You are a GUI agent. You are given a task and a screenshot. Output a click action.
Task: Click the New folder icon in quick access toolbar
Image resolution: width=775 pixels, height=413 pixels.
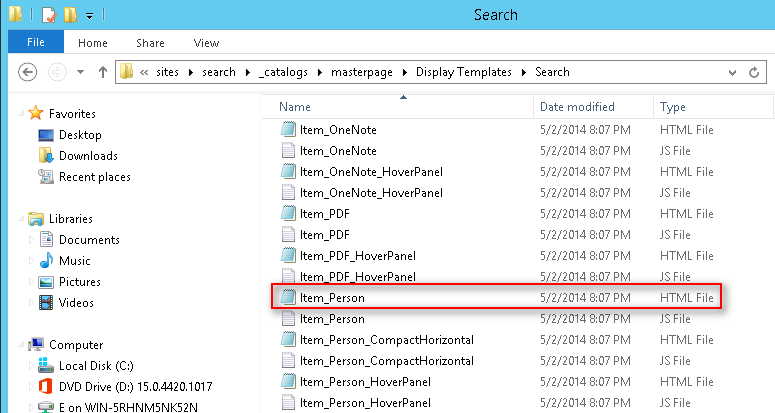70,15
